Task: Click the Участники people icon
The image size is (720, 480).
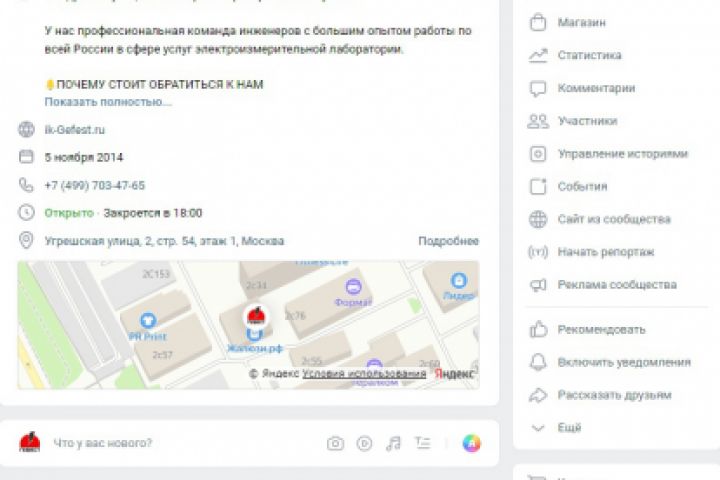Action: pyautogui.click(x=538, y=121)
